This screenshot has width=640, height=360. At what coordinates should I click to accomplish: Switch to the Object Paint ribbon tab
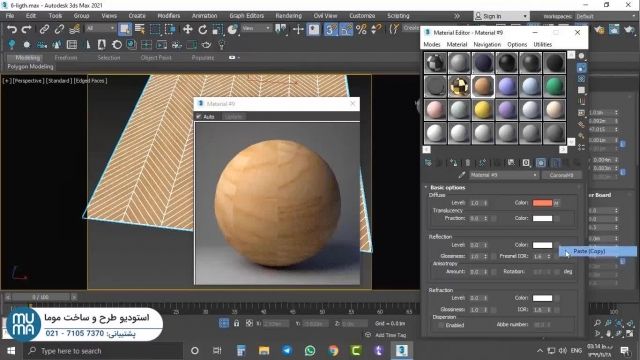coord(156,58)
